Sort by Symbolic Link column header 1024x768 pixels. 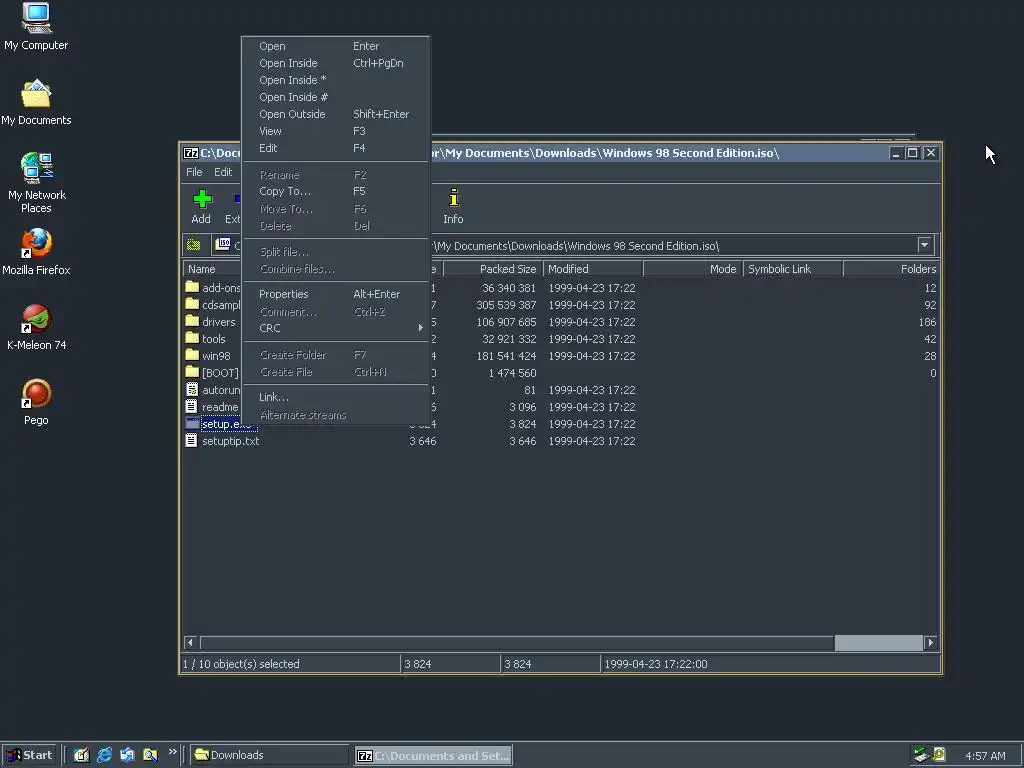[x=793, y=269]
